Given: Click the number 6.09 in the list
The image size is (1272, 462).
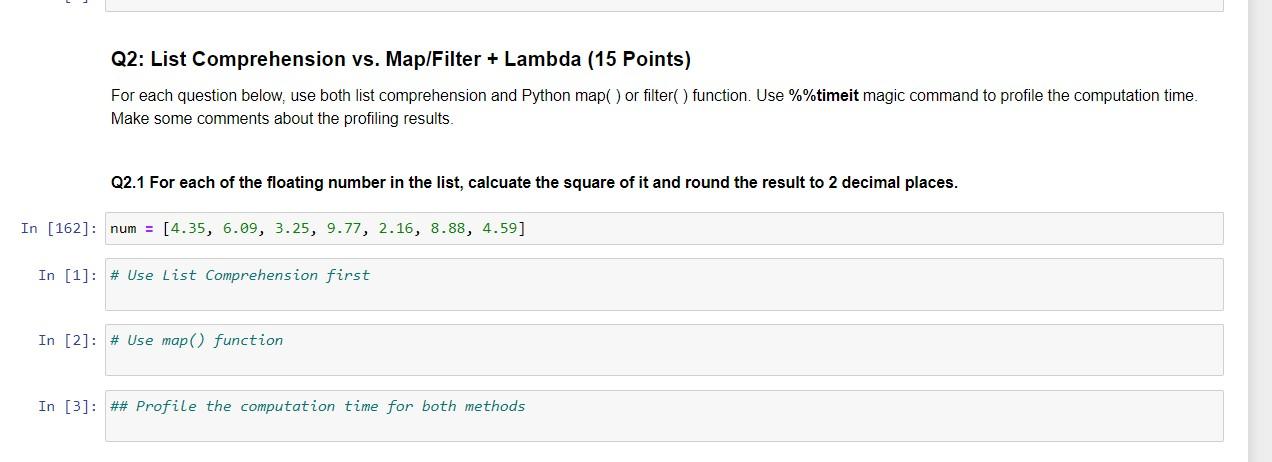Looking at the screenshot, I should pyautogui.click(x=240, y=228).
